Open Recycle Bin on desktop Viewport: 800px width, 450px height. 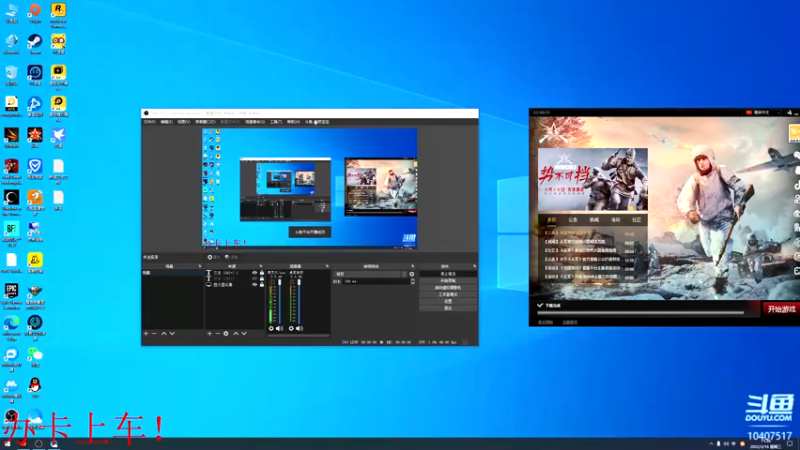point(11,73)
